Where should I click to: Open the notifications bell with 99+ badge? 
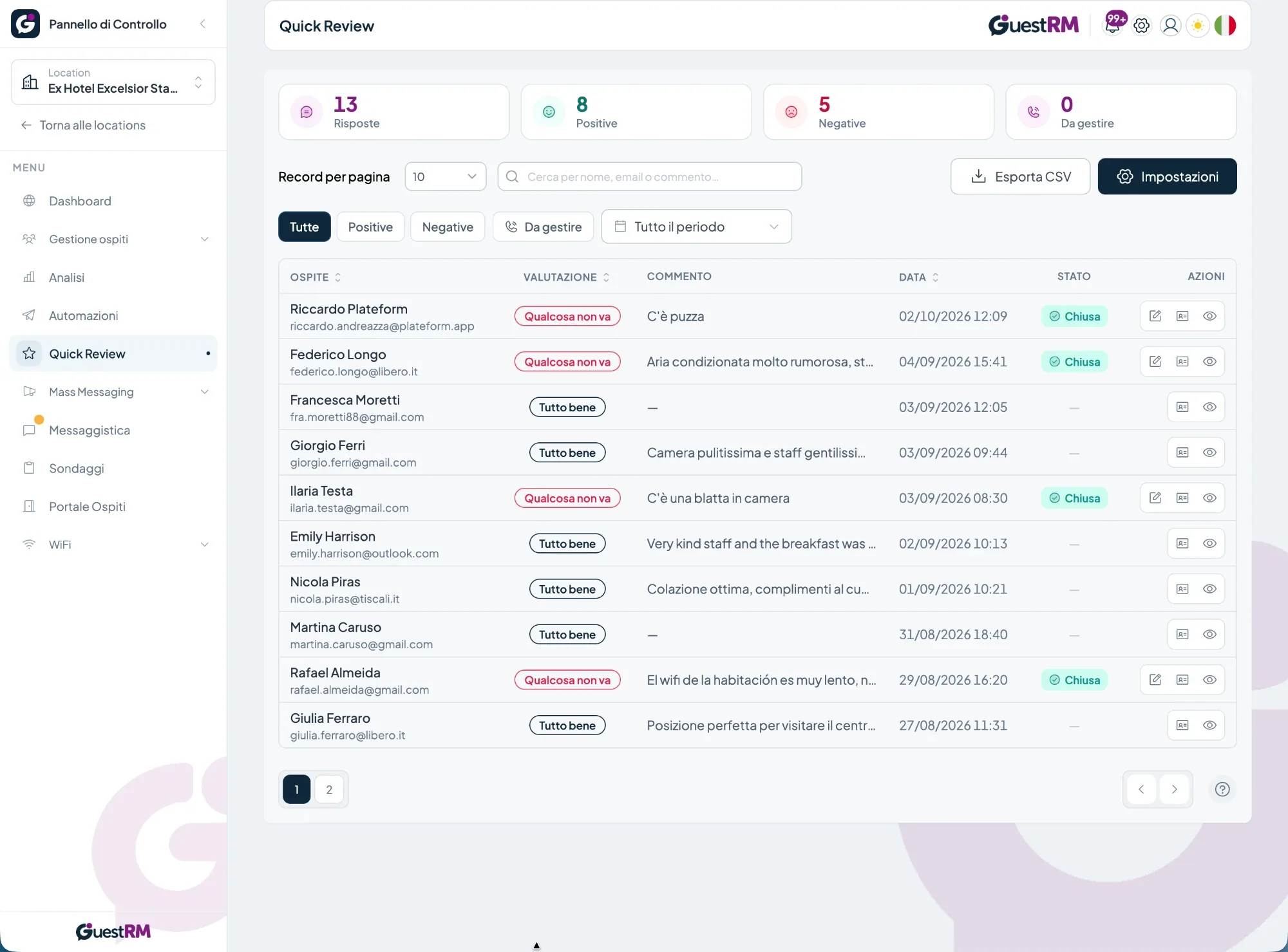(x=1113, y=24)
